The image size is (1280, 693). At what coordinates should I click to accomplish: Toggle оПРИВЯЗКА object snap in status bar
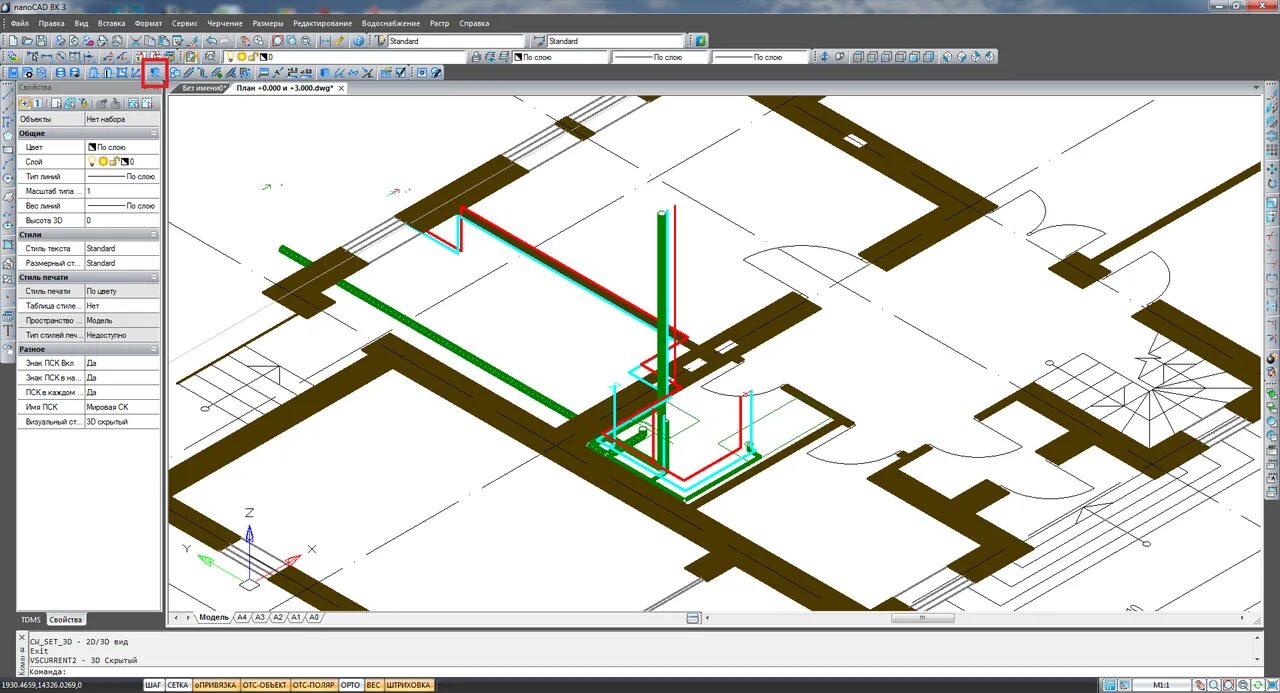(x=216, y=685)
